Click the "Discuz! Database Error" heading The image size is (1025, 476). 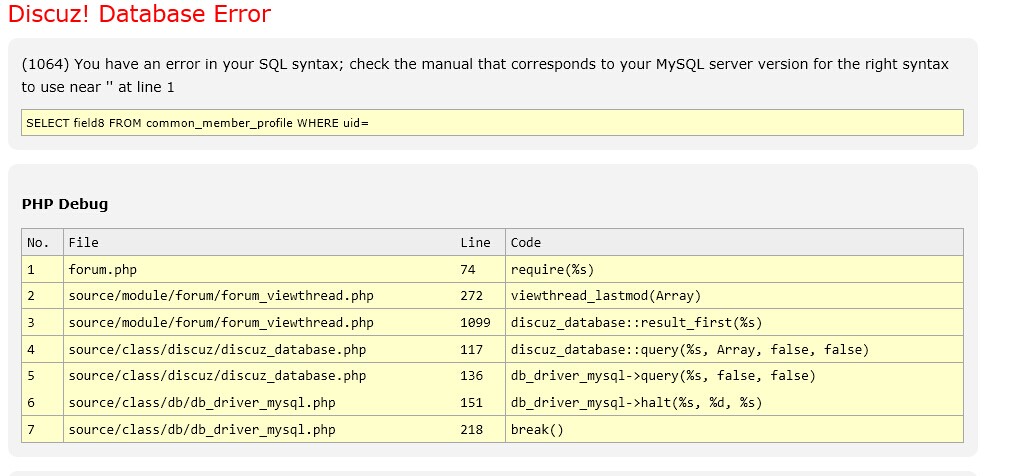pyautogui.click(x=139, y=15)
